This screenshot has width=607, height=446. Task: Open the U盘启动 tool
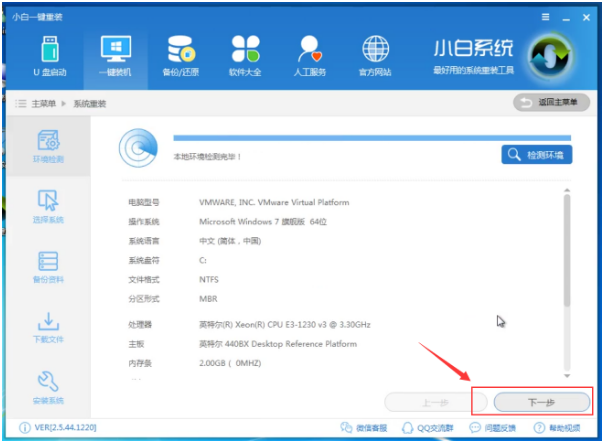coord(50,56)
